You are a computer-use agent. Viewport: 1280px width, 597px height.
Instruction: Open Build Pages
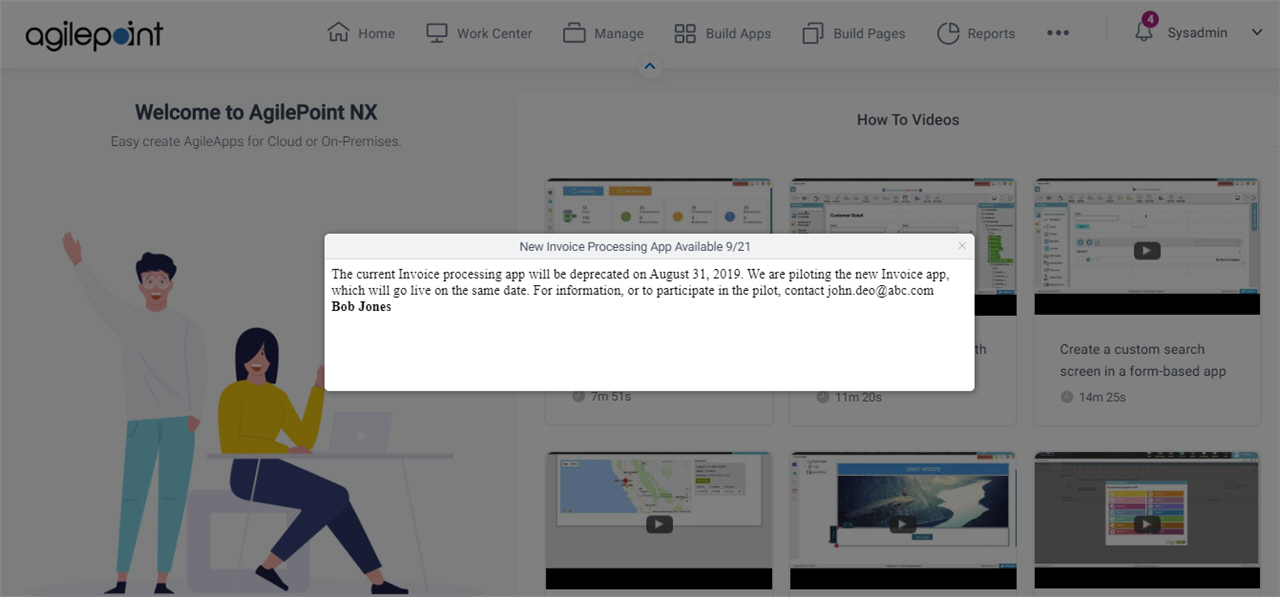[853, 33]
